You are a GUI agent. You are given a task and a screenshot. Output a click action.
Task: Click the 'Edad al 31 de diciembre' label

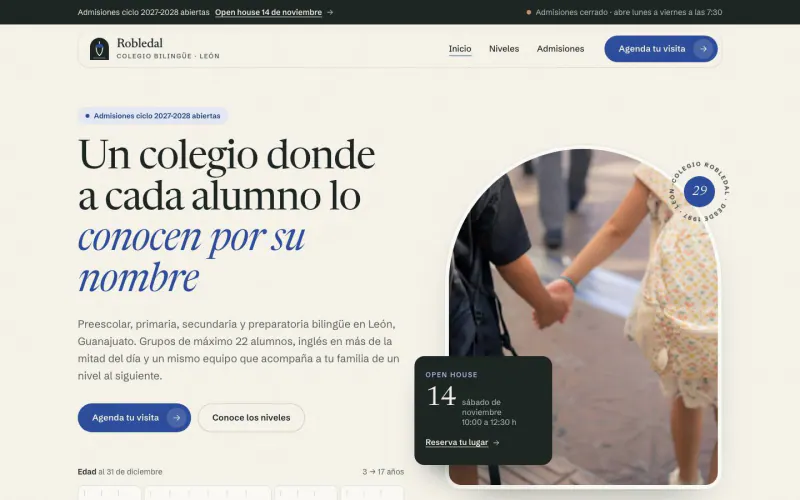point(120,472)
